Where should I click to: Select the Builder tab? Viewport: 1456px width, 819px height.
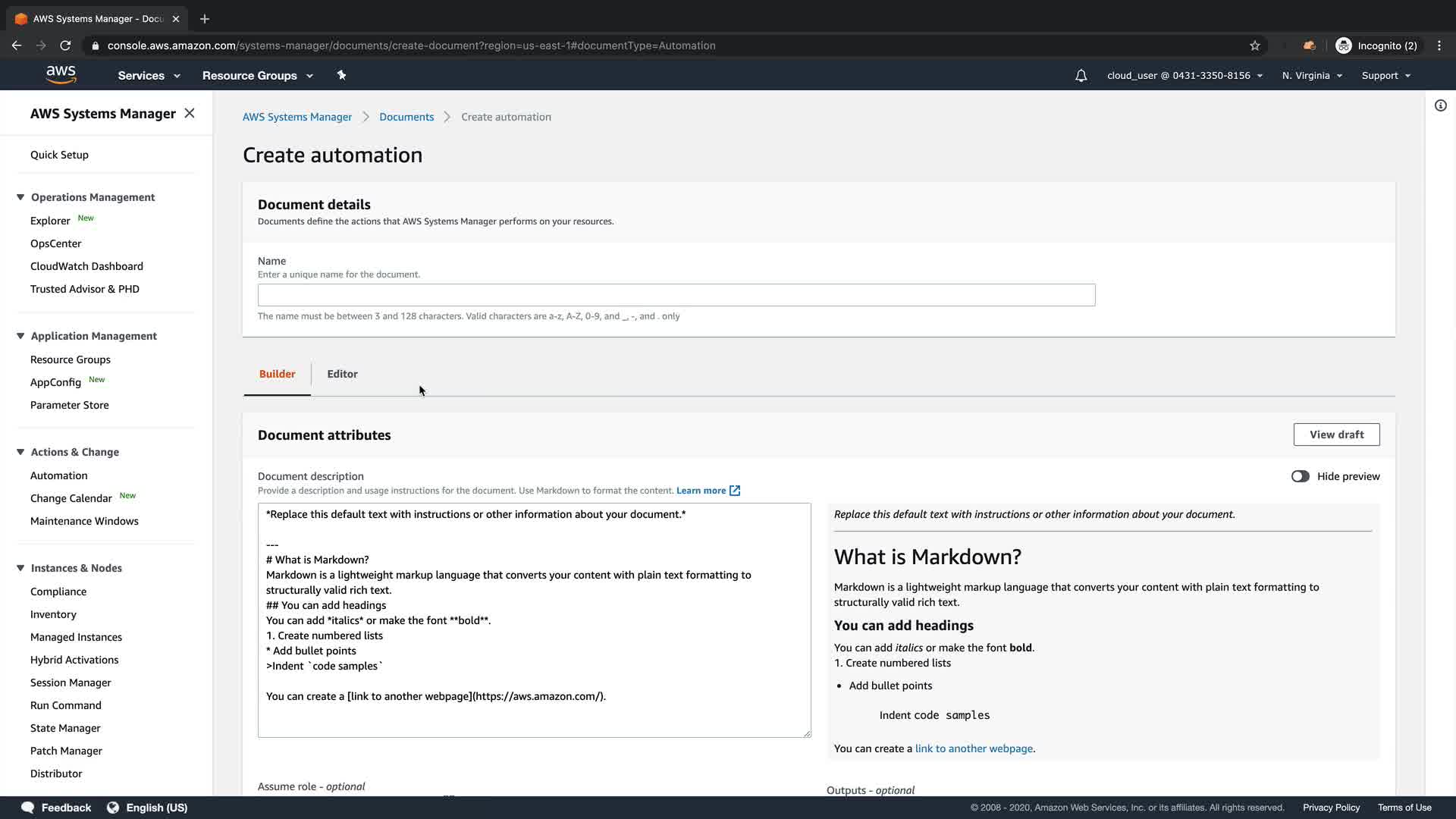point(277,374)
